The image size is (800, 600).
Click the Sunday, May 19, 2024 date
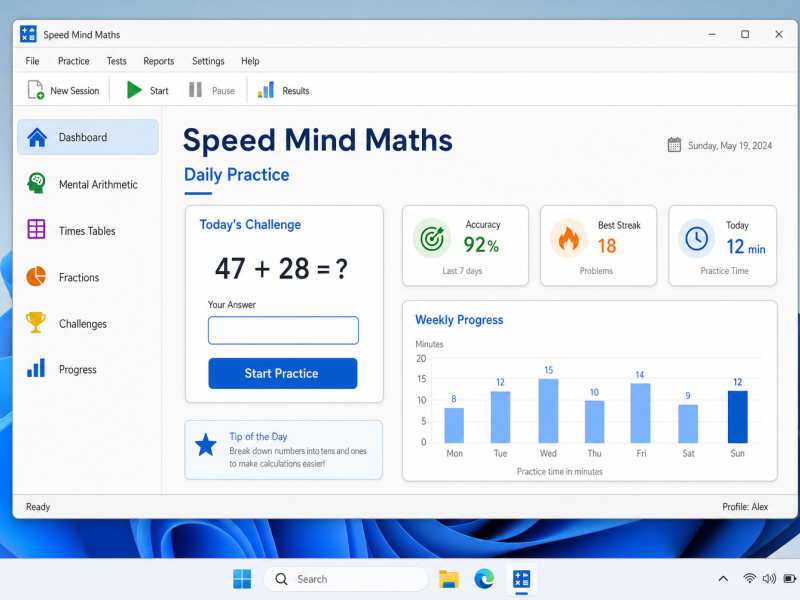pyautogui.click(x=730, y=145)
